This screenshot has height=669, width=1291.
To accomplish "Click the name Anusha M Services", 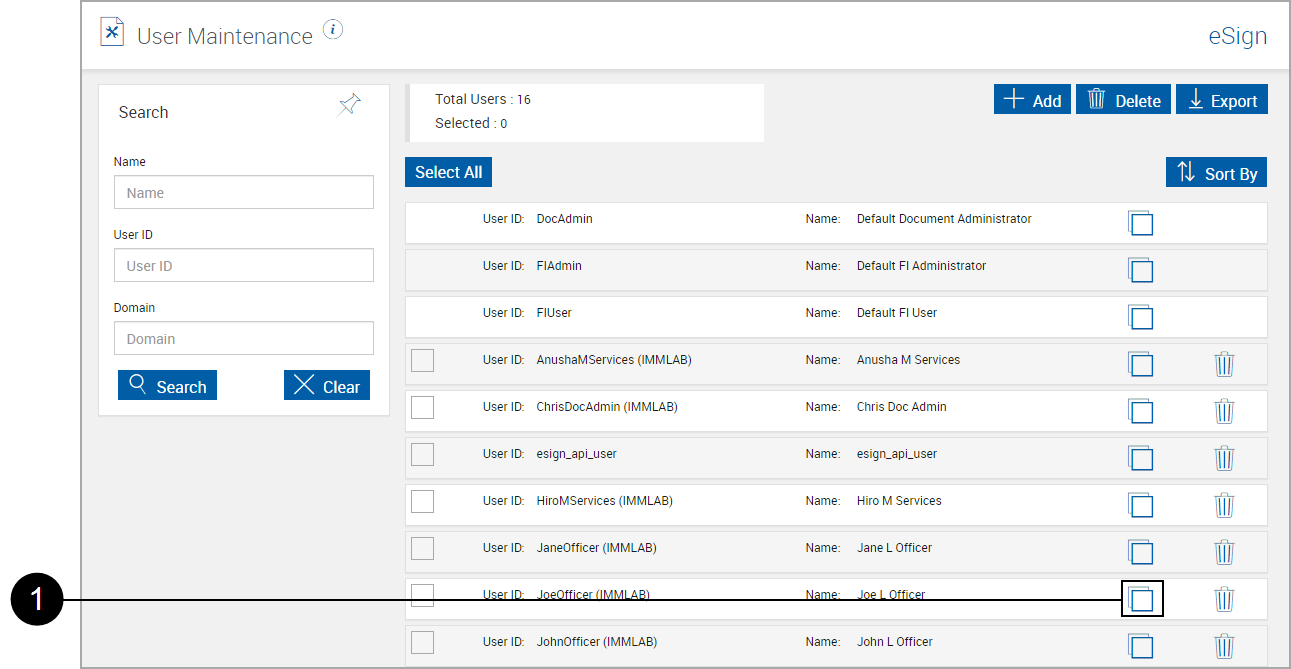I will point(908,359).
